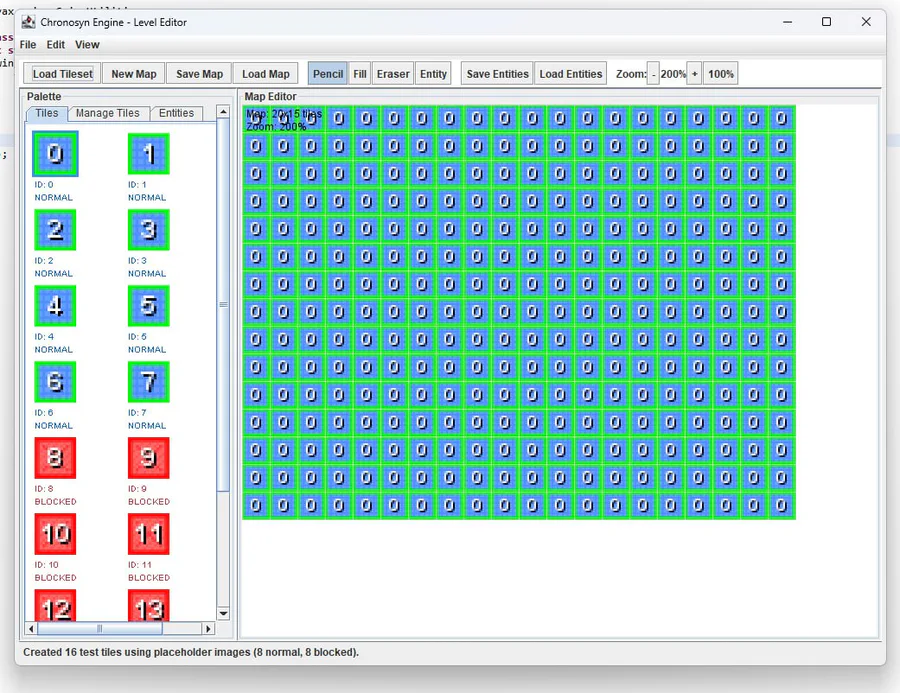Viewport: 900px width, 693px height.
Task: Choose red tile 12 in palette
Action: coord(55,605)
